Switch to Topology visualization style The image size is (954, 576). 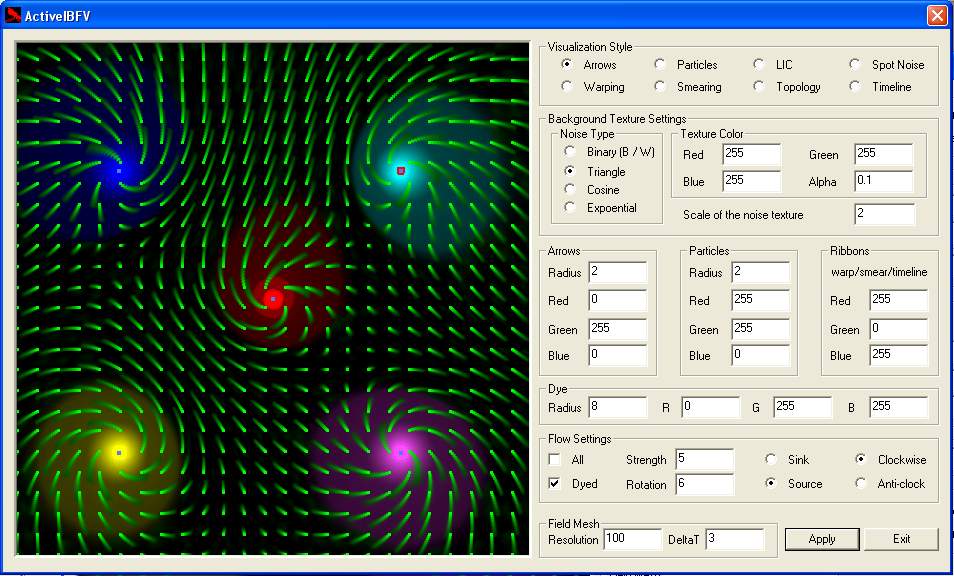pyautogui.click(x=760, y=87)
